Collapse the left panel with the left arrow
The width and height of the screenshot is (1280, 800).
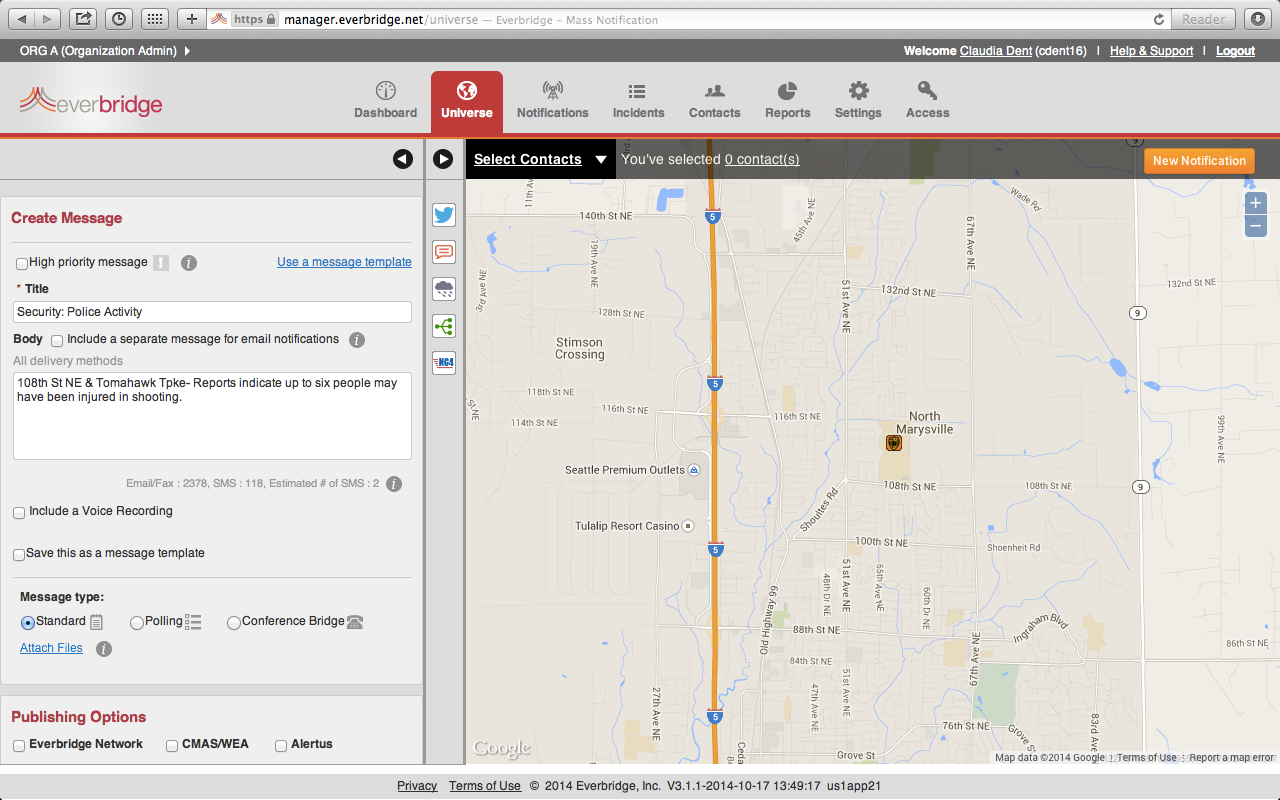pyautogui.click(x=403, y=159)
